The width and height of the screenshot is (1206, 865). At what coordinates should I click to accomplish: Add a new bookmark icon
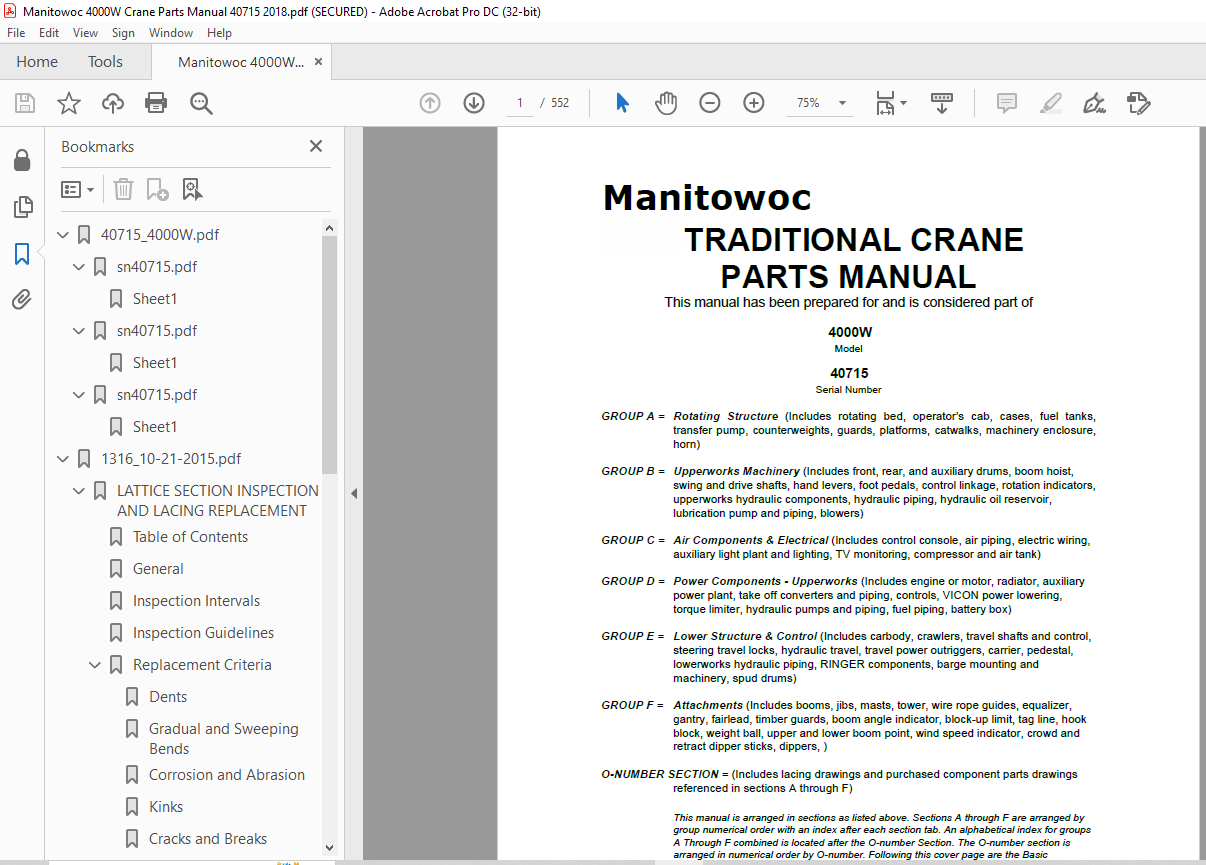[157, 189]
